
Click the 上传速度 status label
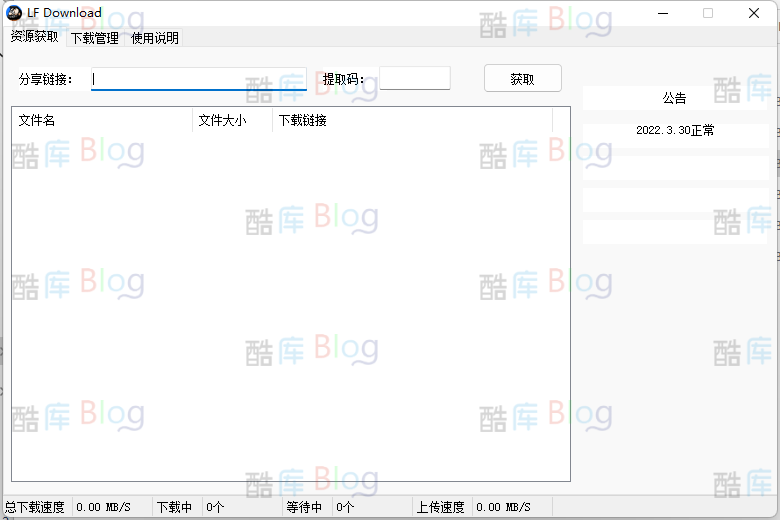click(x=440, y=507)
